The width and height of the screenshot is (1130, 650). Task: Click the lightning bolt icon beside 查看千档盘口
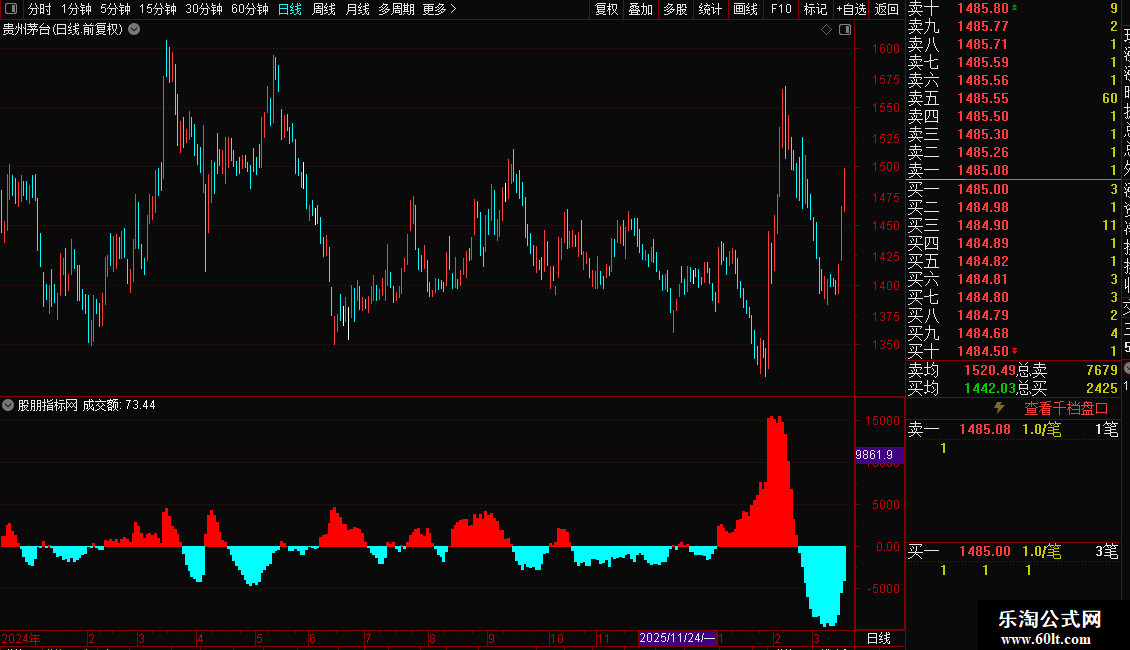(x=1000, y=408)
